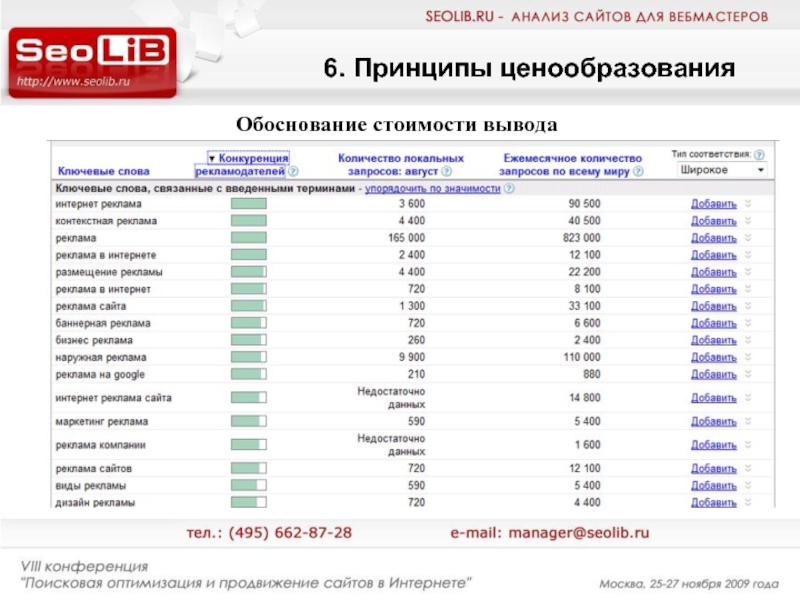
Task: Click Добавить for реклама keyword
Action: 714,238
